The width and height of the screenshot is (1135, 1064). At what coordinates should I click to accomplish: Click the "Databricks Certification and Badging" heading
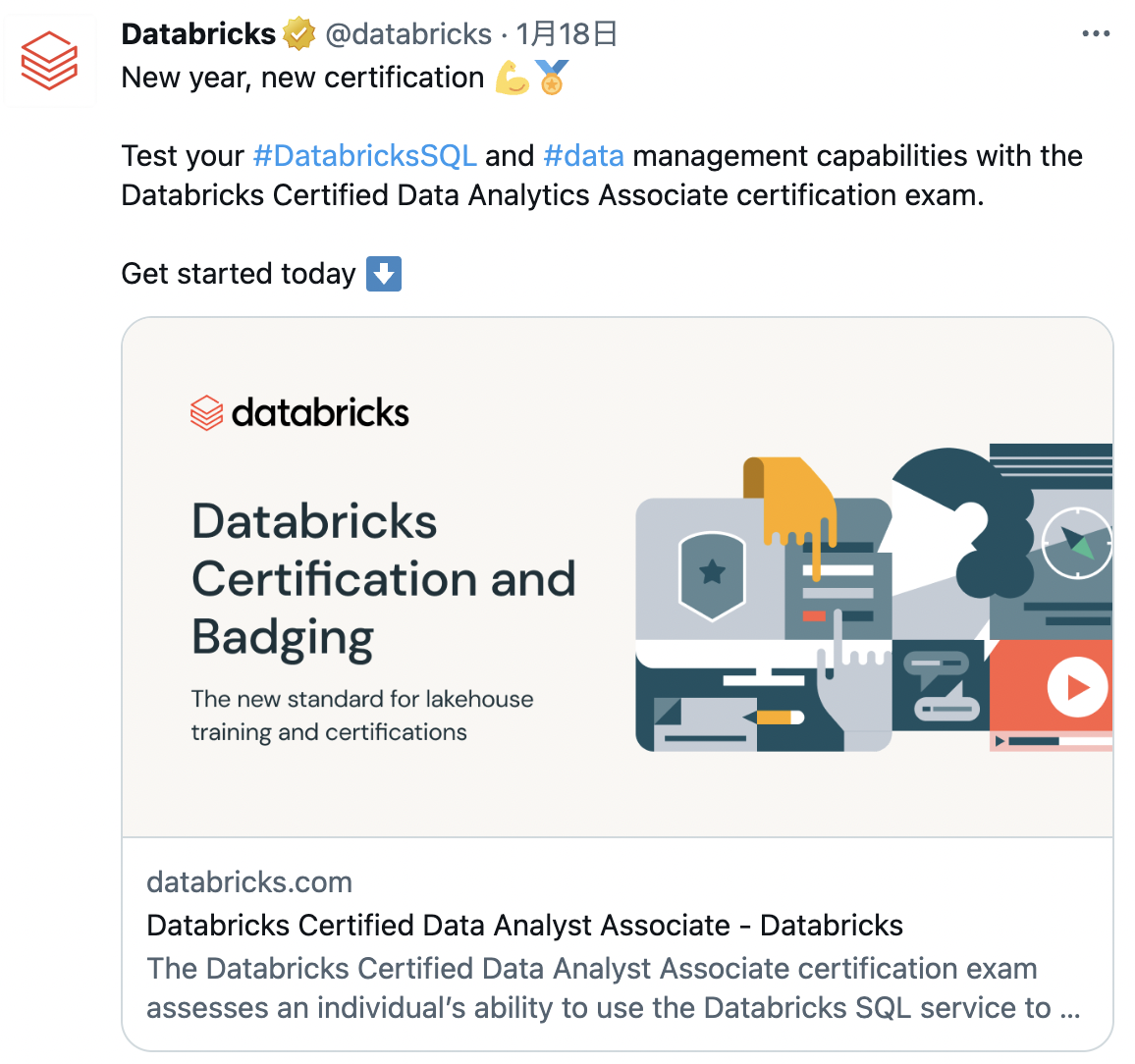[383, 579]
